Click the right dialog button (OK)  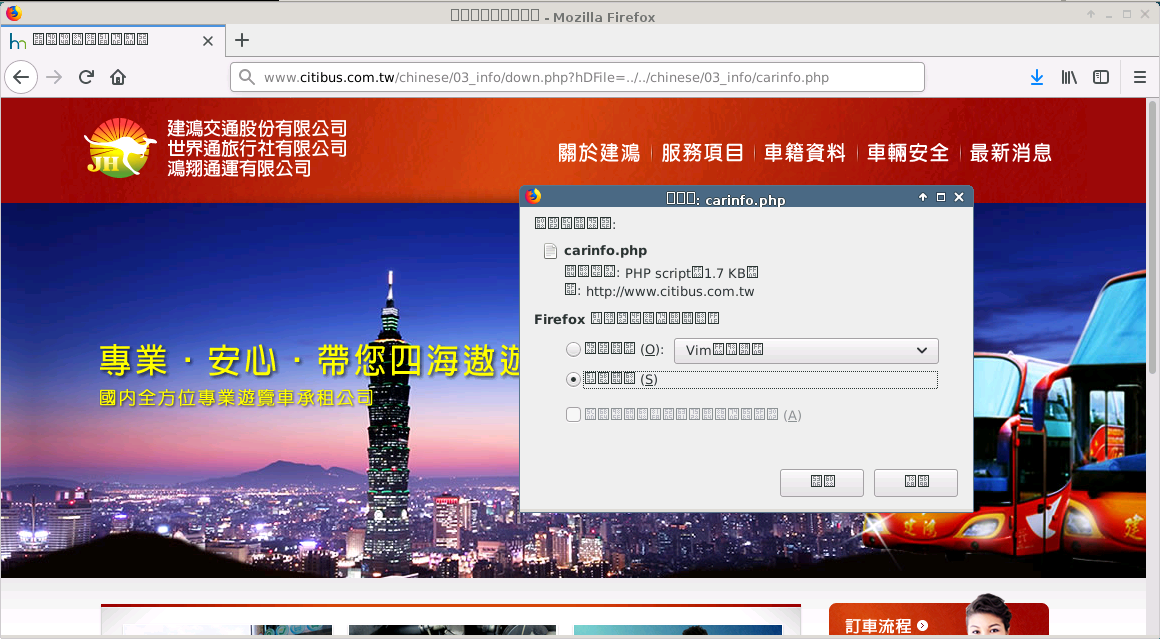(x=915, y=482)
